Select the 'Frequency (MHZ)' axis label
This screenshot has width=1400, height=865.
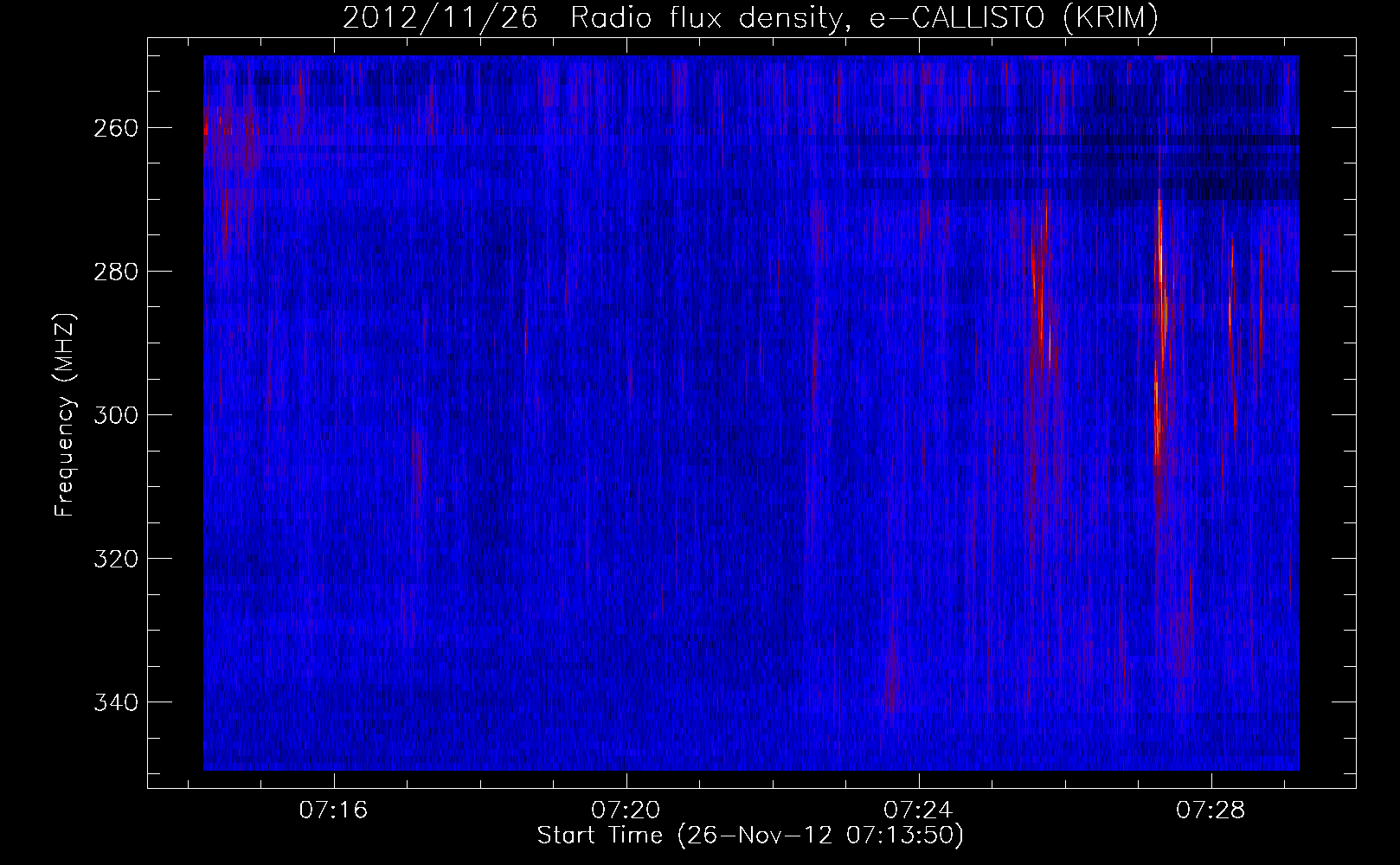pos(65,414)
